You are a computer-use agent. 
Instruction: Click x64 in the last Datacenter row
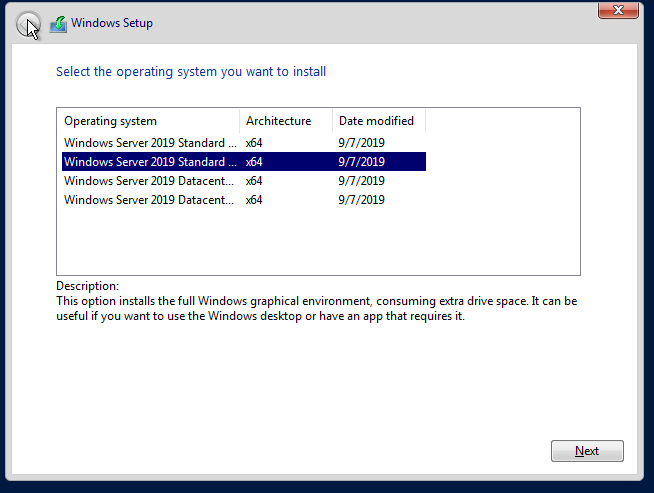click(254, 200)
